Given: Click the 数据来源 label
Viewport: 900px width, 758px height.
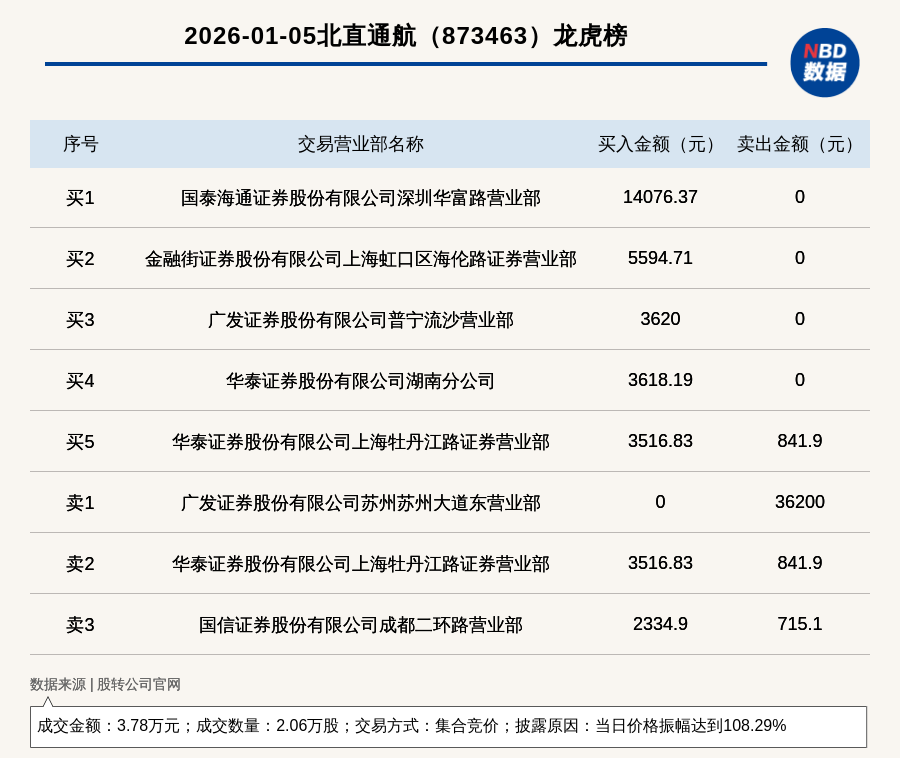Looking at the screenshot, I should click(57, 684).
